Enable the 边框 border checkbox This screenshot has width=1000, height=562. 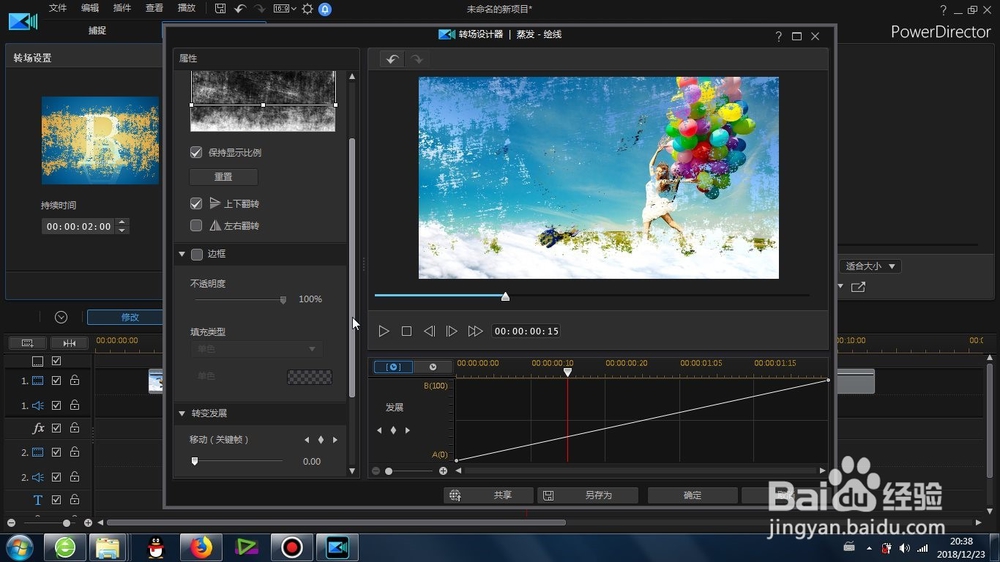pos(197,254)
